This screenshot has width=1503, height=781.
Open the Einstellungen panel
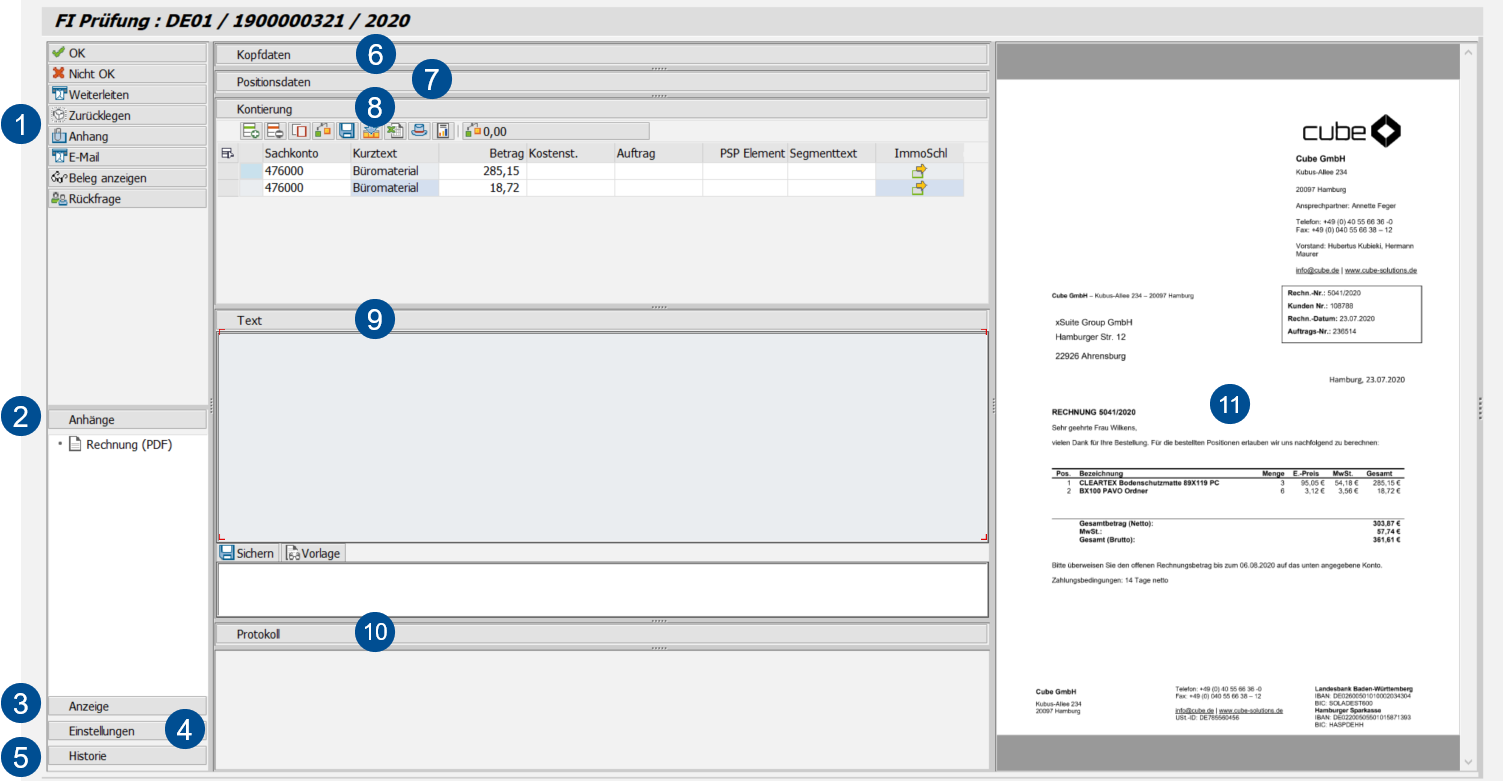coord(127,730)
